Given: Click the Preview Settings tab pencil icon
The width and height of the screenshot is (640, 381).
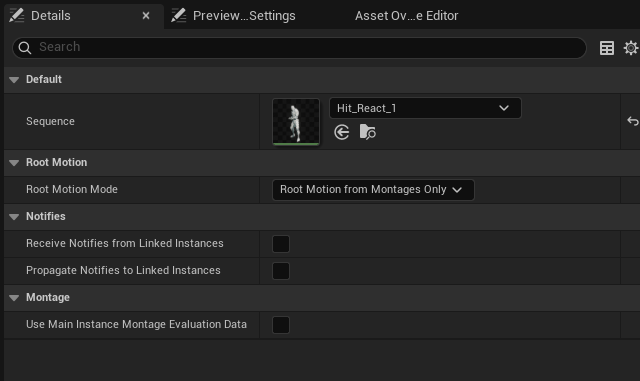Looking at the screenshot, I should [178, 16].
